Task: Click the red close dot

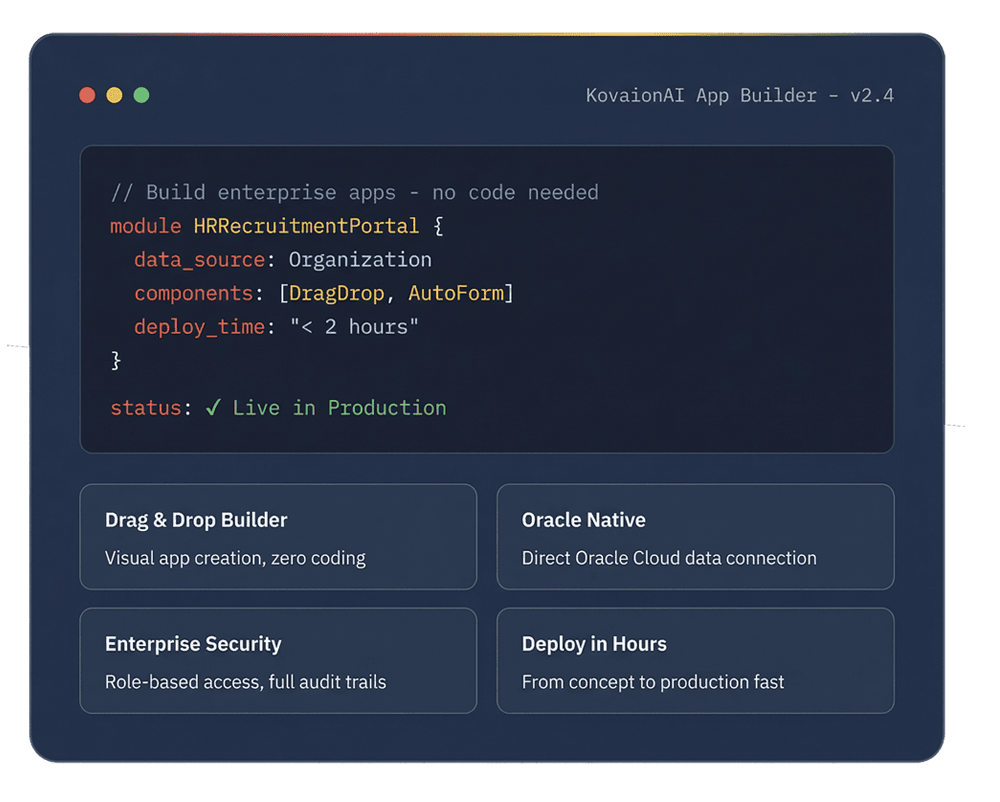Action: pos(87,95)
